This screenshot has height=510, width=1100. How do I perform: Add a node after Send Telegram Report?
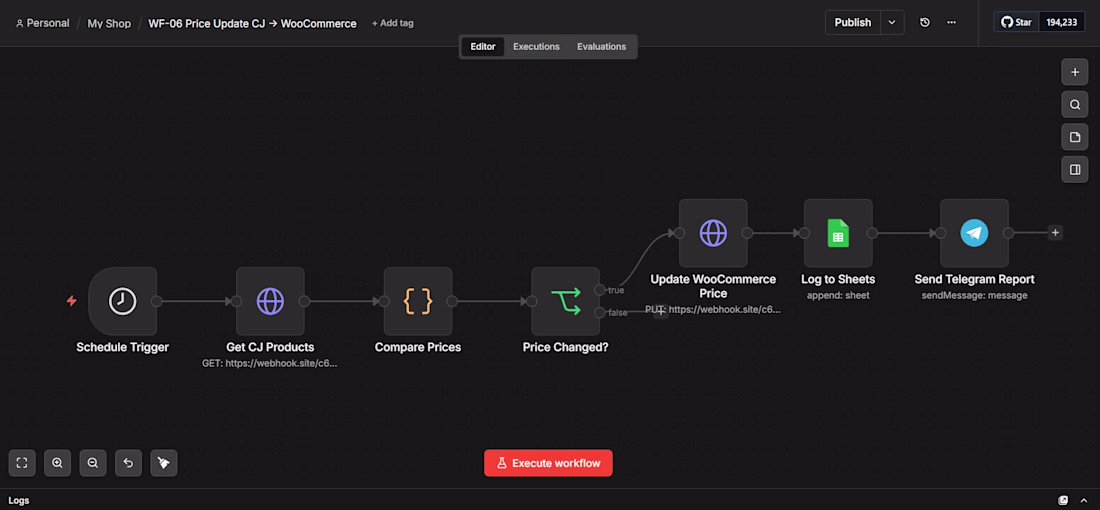coord(1055,233)
